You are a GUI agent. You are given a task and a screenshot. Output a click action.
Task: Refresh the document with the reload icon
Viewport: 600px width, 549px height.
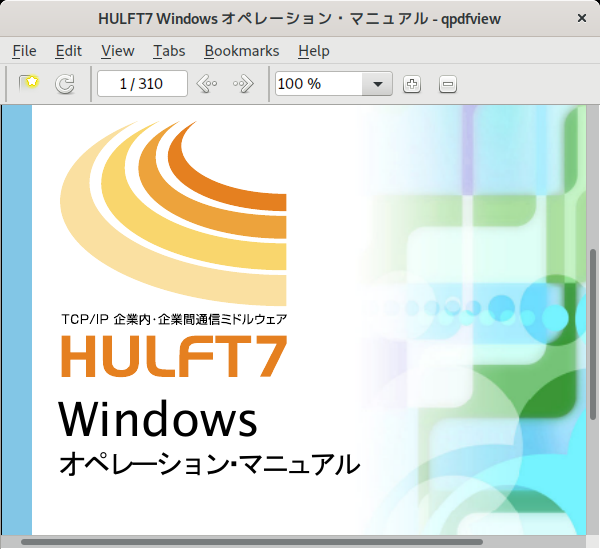[64, 84]
